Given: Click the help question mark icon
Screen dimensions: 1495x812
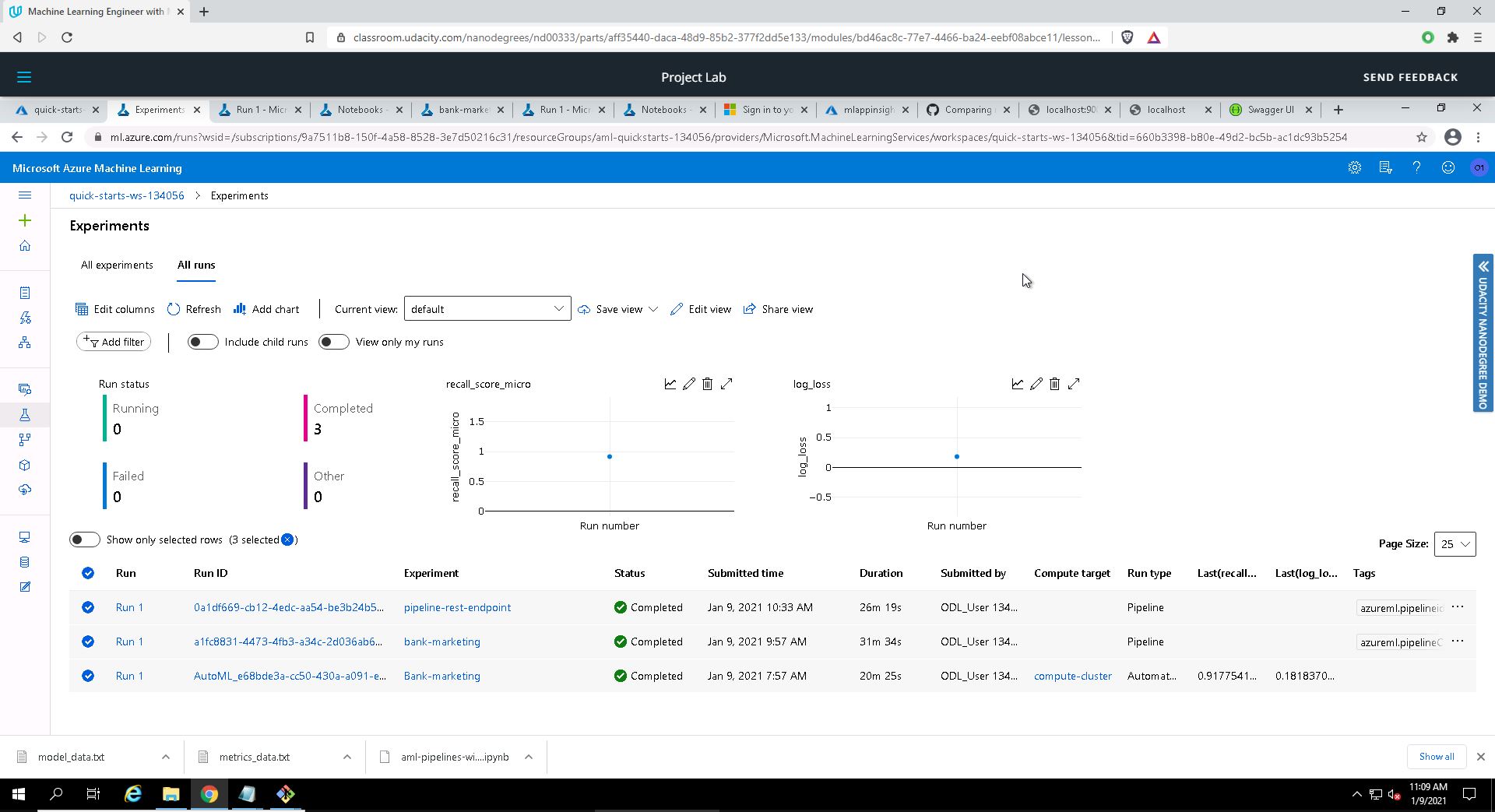Looking at the screenshot, I should tap(1416, 168).
